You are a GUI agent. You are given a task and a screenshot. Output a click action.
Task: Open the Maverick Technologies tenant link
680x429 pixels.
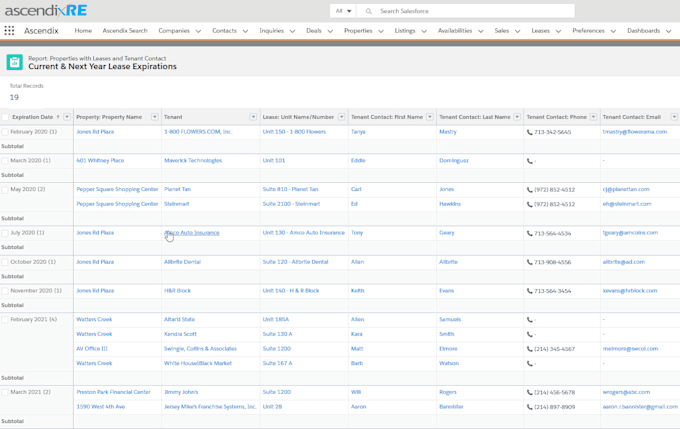coord(193,160)
